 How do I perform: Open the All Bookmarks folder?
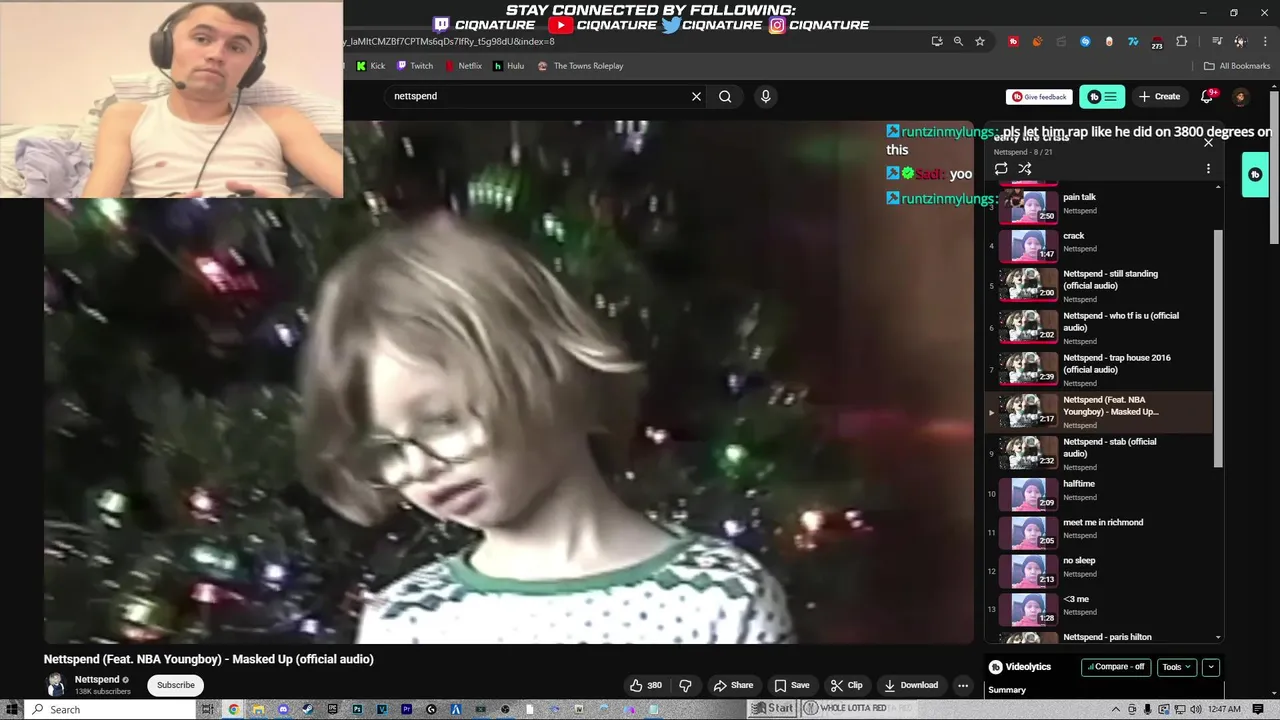point(1237,66)
